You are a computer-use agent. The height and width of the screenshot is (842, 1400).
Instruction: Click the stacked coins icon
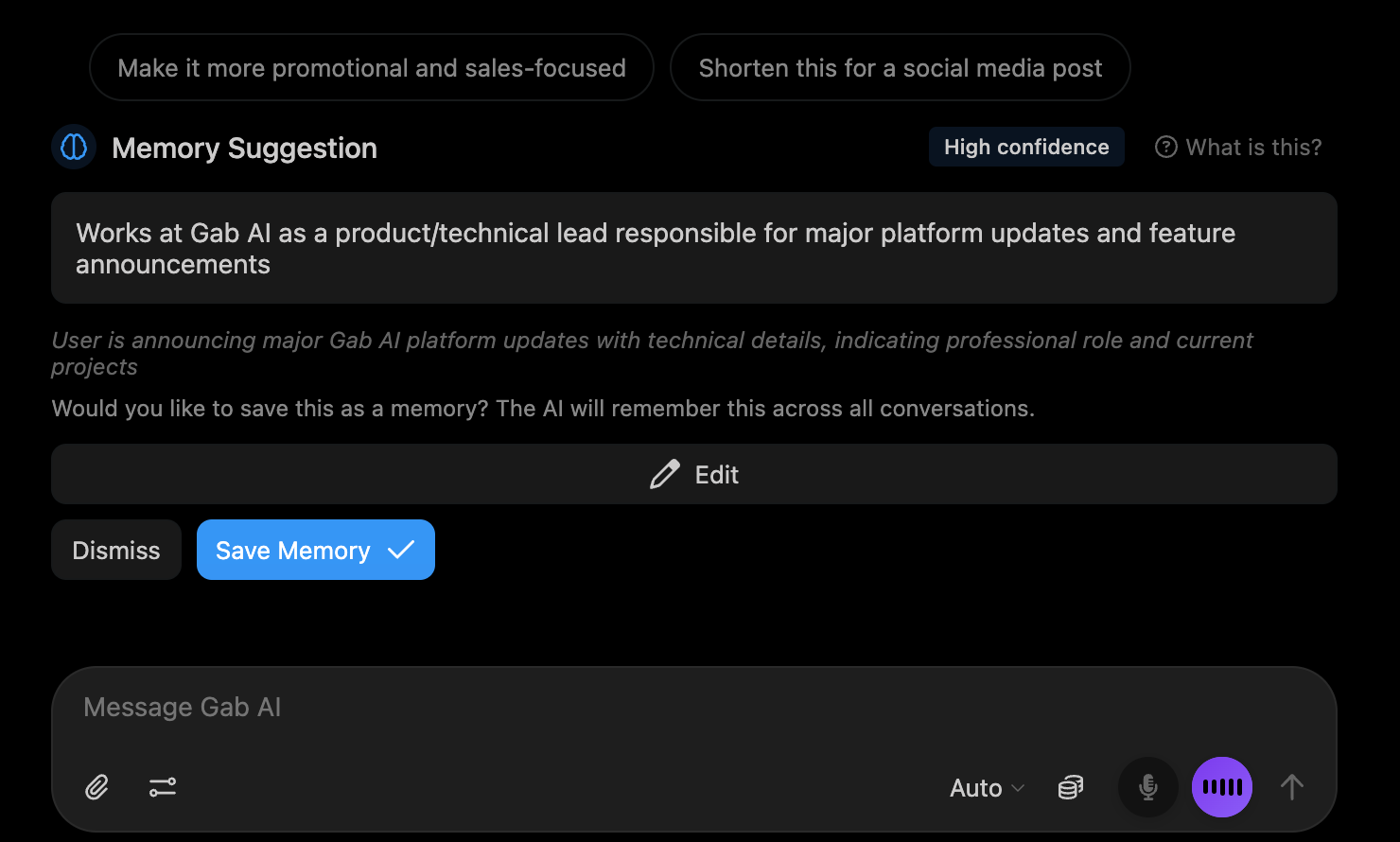[x=1070, y=787]
